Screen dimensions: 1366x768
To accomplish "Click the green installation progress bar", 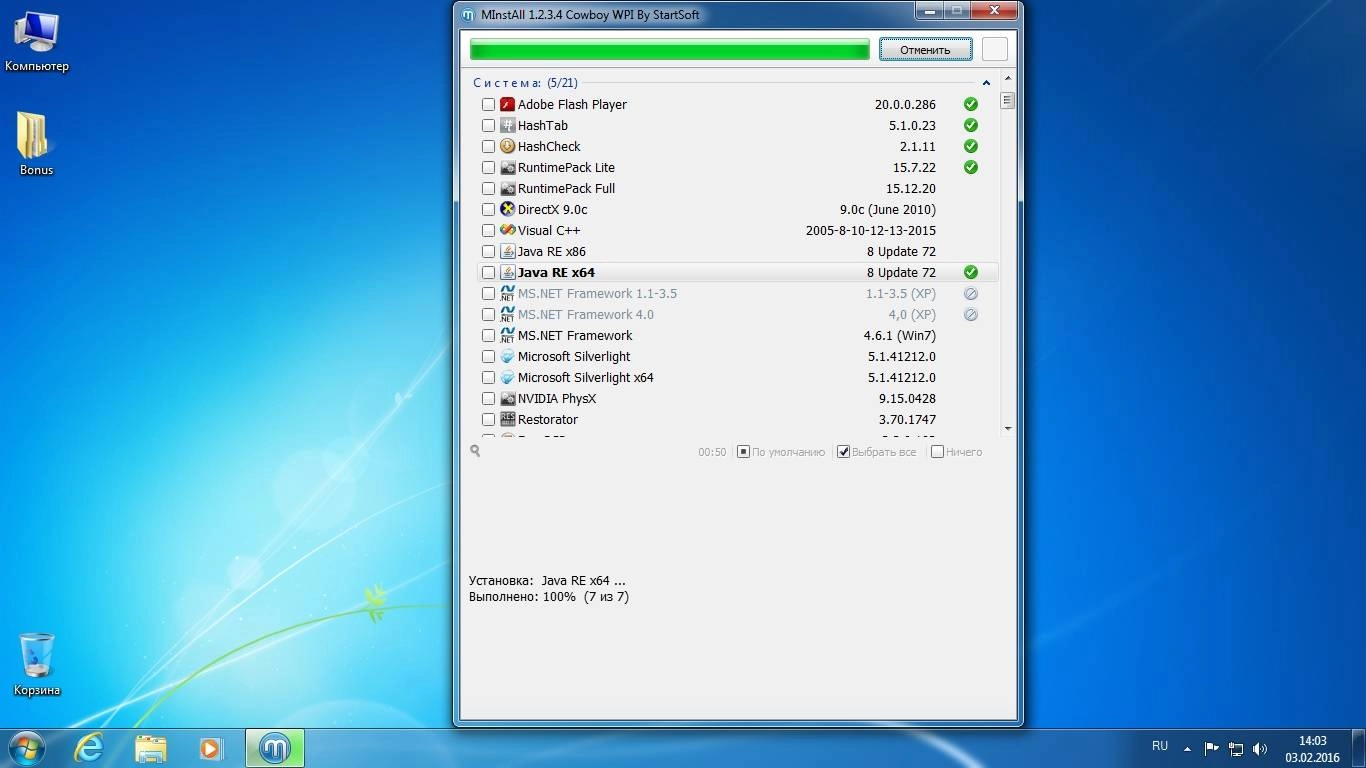I will 669,49.
